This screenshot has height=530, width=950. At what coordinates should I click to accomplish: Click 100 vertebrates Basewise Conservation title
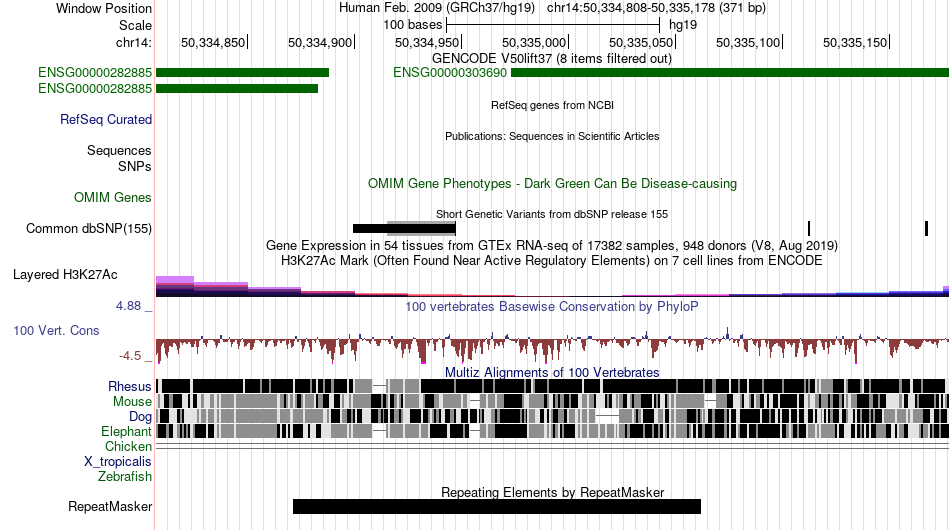(x=552, y=306)
